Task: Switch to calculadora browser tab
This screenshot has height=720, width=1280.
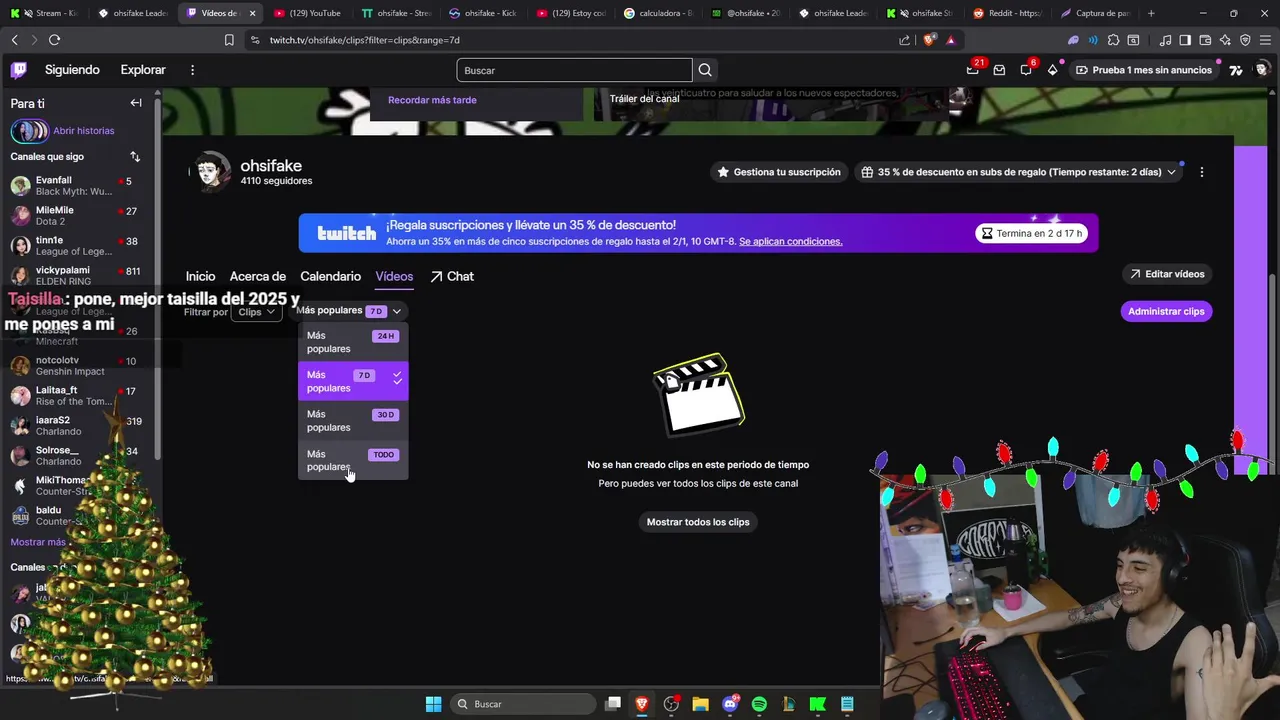Action: tap(660, 13)
